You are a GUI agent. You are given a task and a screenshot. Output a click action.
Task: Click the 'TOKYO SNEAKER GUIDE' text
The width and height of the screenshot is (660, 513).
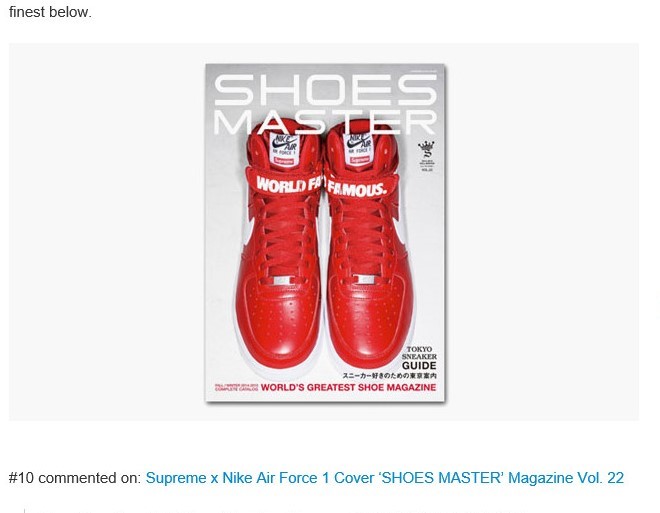(419, 358)
